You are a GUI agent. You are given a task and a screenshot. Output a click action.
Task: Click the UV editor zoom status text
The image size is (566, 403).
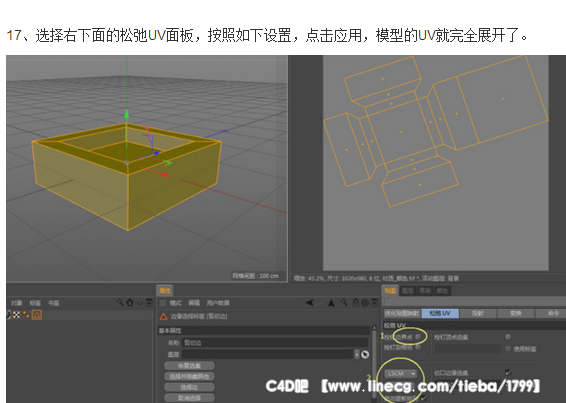click(376, 278)
